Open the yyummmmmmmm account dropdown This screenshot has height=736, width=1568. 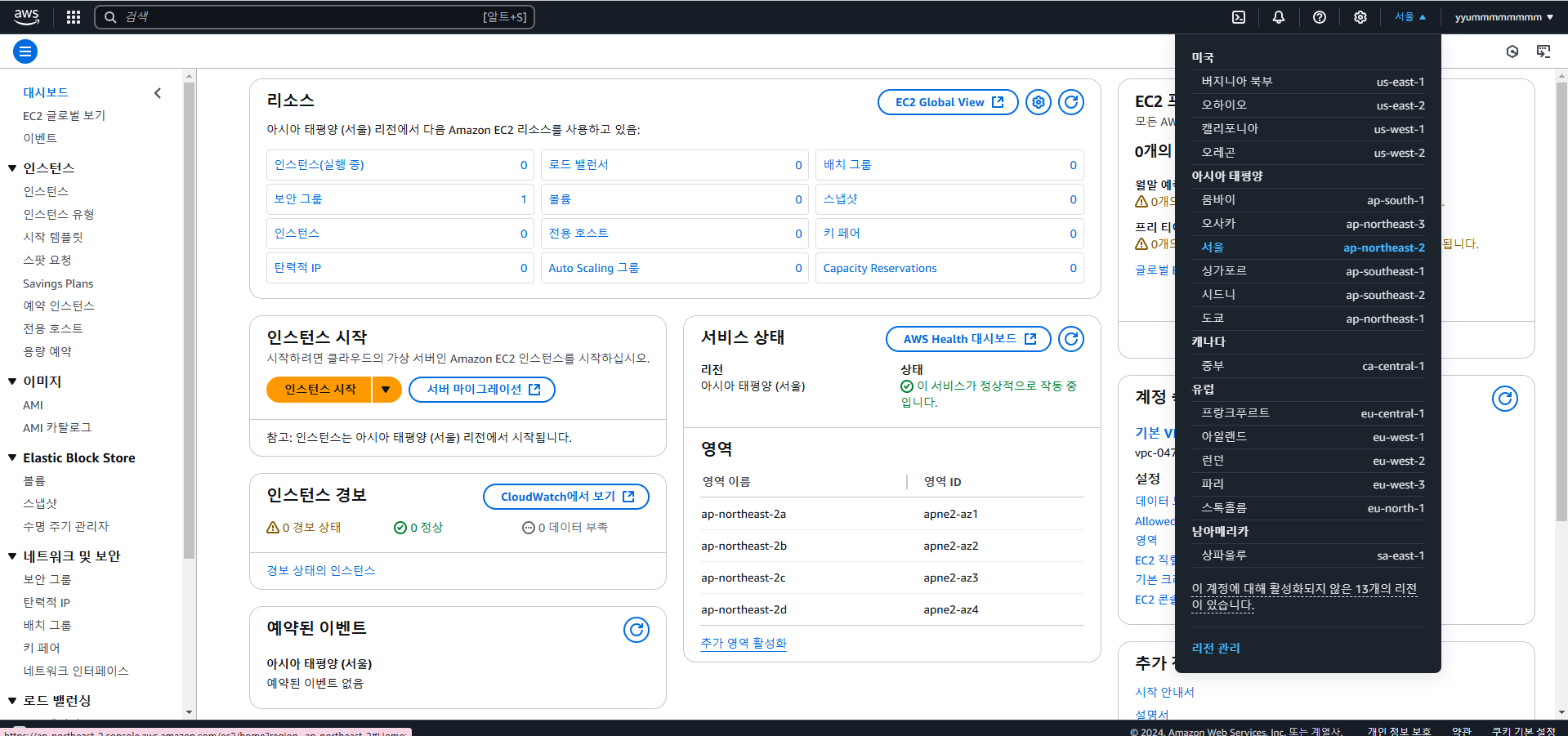1503,17
